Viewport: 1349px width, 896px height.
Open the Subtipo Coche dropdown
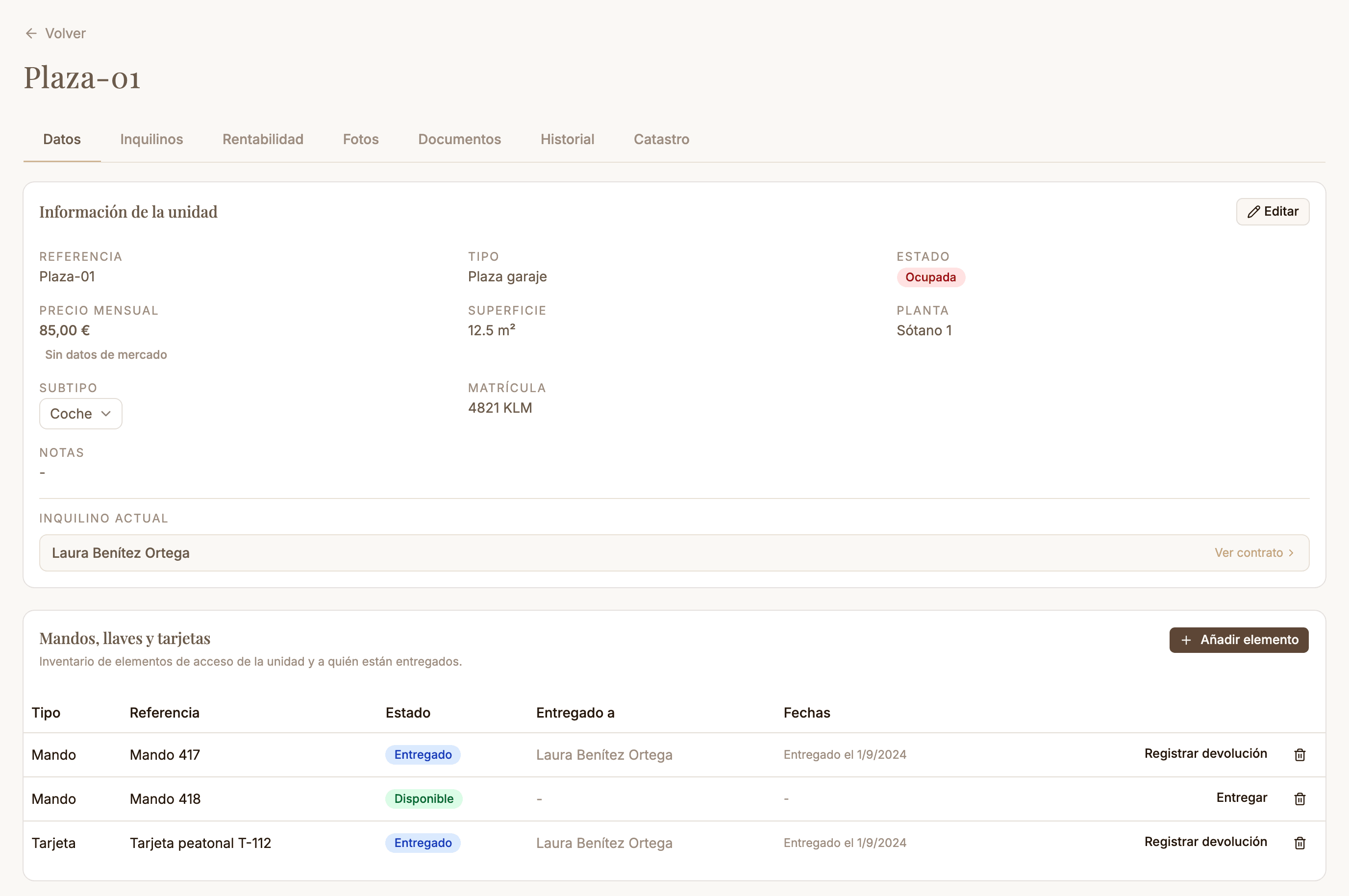coord(80,413)
